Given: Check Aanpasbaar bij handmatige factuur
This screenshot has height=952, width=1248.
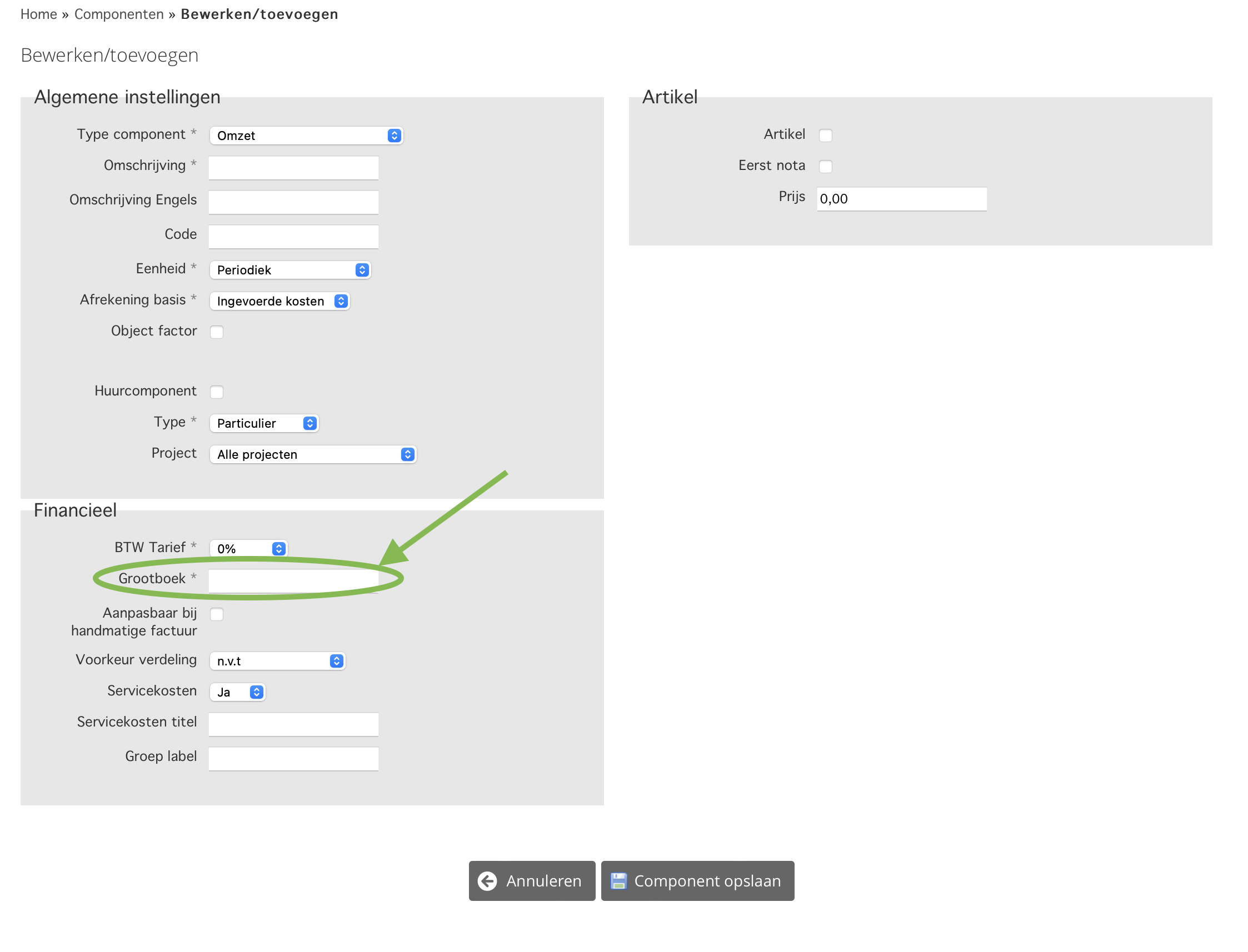Looking at the screenshot, I should (217, 614).
